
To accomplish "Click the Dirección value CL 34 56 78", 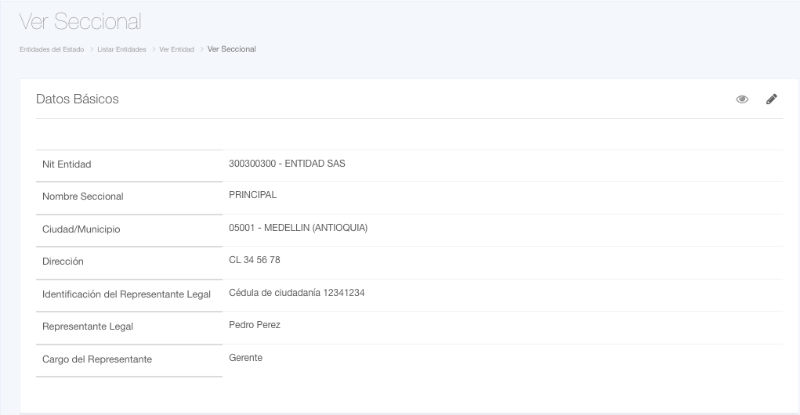I will pyautogui.click(x=254, y=260).
